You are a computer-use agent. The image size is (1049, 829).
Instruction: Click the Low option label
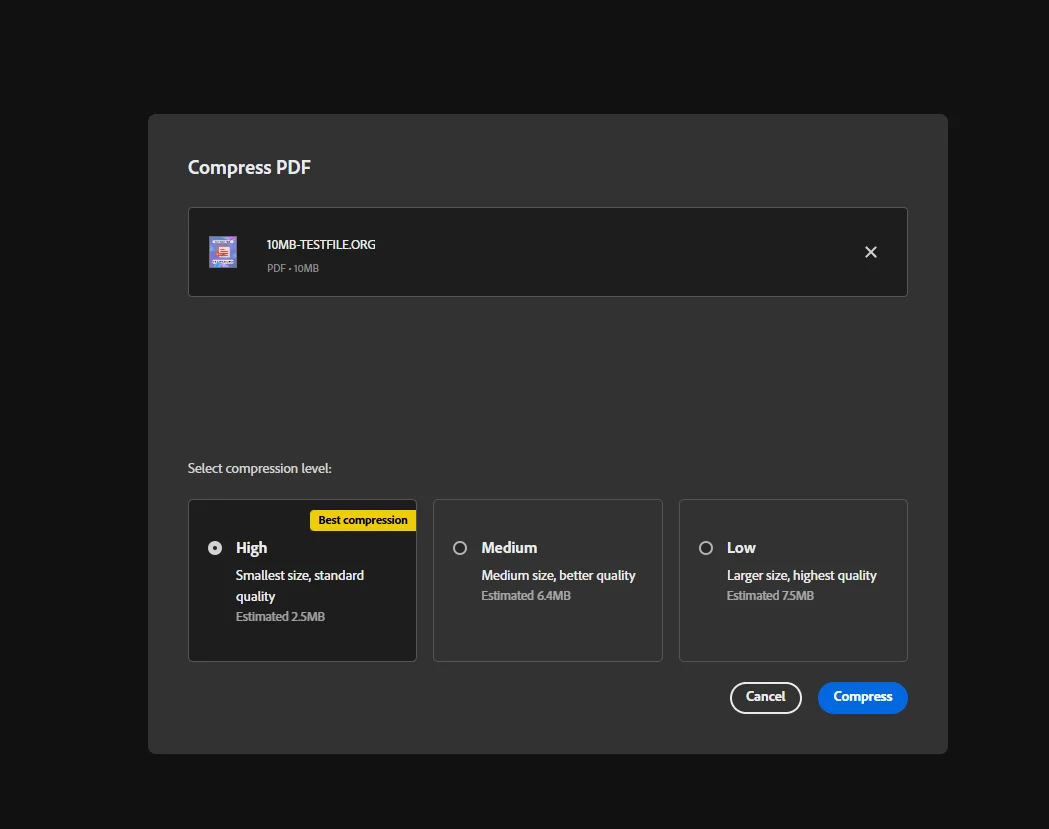tap(741, 548)
